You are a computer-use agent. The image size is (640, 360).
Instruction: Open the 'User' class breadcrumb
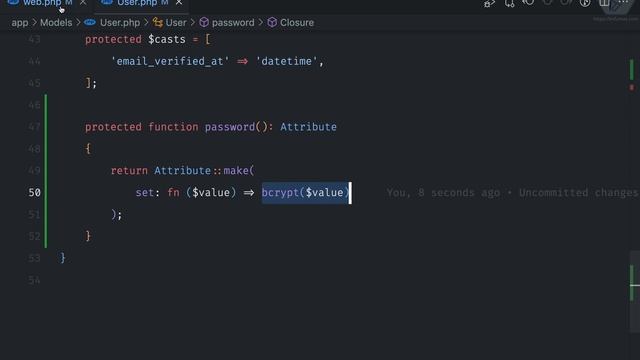(x=176, y=23)
